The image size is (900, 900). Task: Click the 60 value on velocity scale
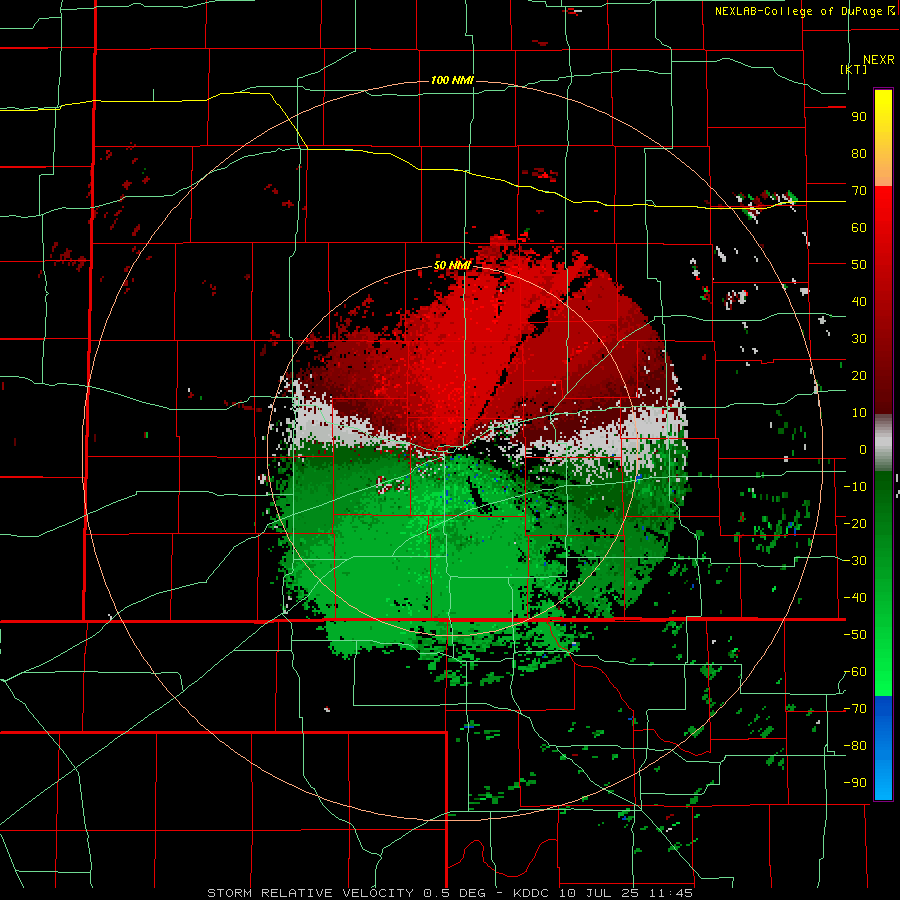coord(859,228)
